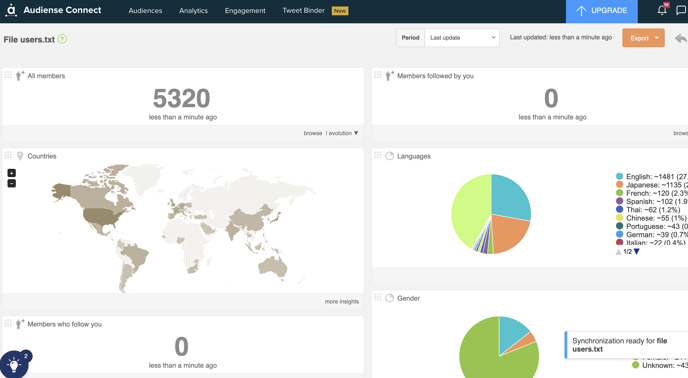Open the Audiences menu
This screenshot has height=378, width=688.
tap(145, 11)
